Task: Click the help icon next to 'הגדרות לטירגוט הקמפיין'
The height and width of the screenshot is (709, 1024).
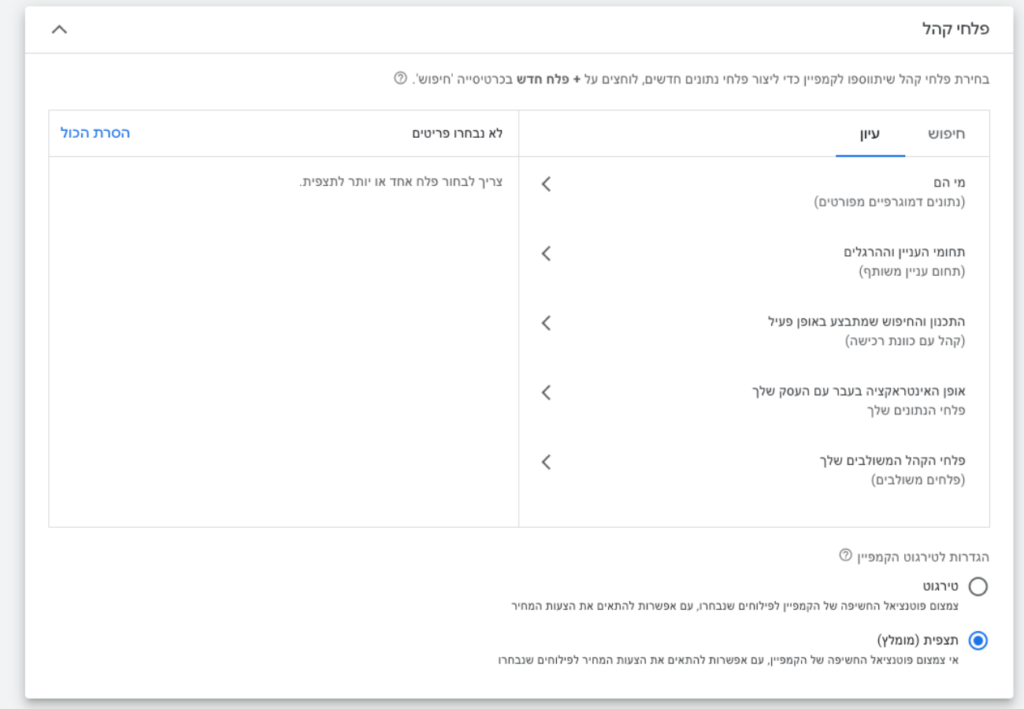Action: [845, 555]
